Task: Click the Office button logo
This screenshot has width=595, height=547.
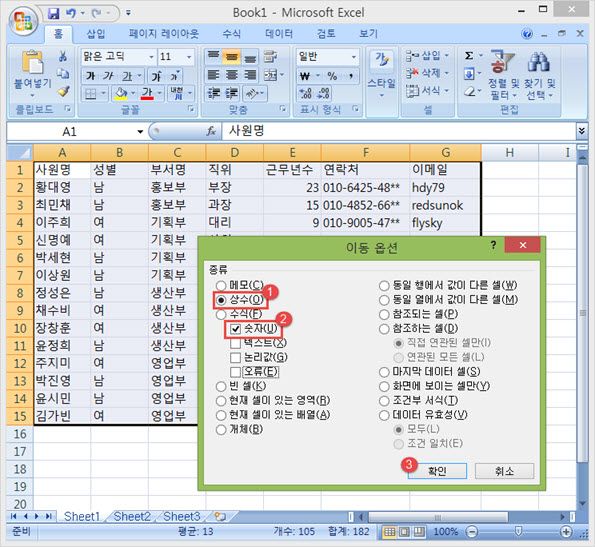Action: (x=23, y=21)
